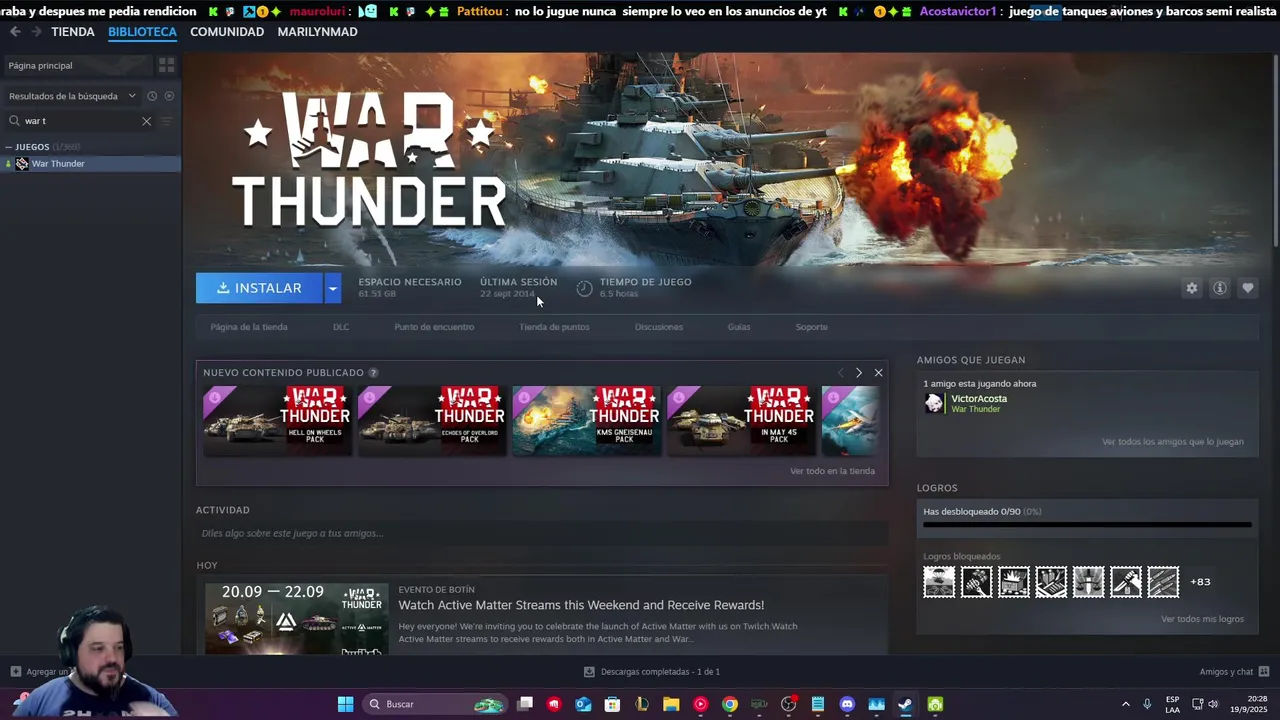This screenshot has height=720, width=1280.
Task: Open the help question mark on new content
Action: 373,373
